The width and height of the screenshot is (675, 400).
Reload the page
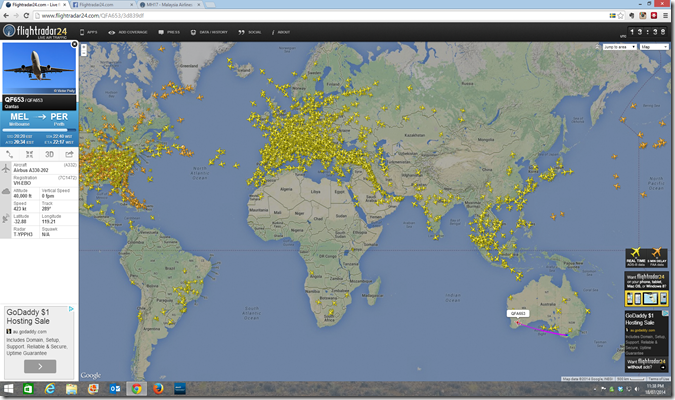click(x=26, y=16)
